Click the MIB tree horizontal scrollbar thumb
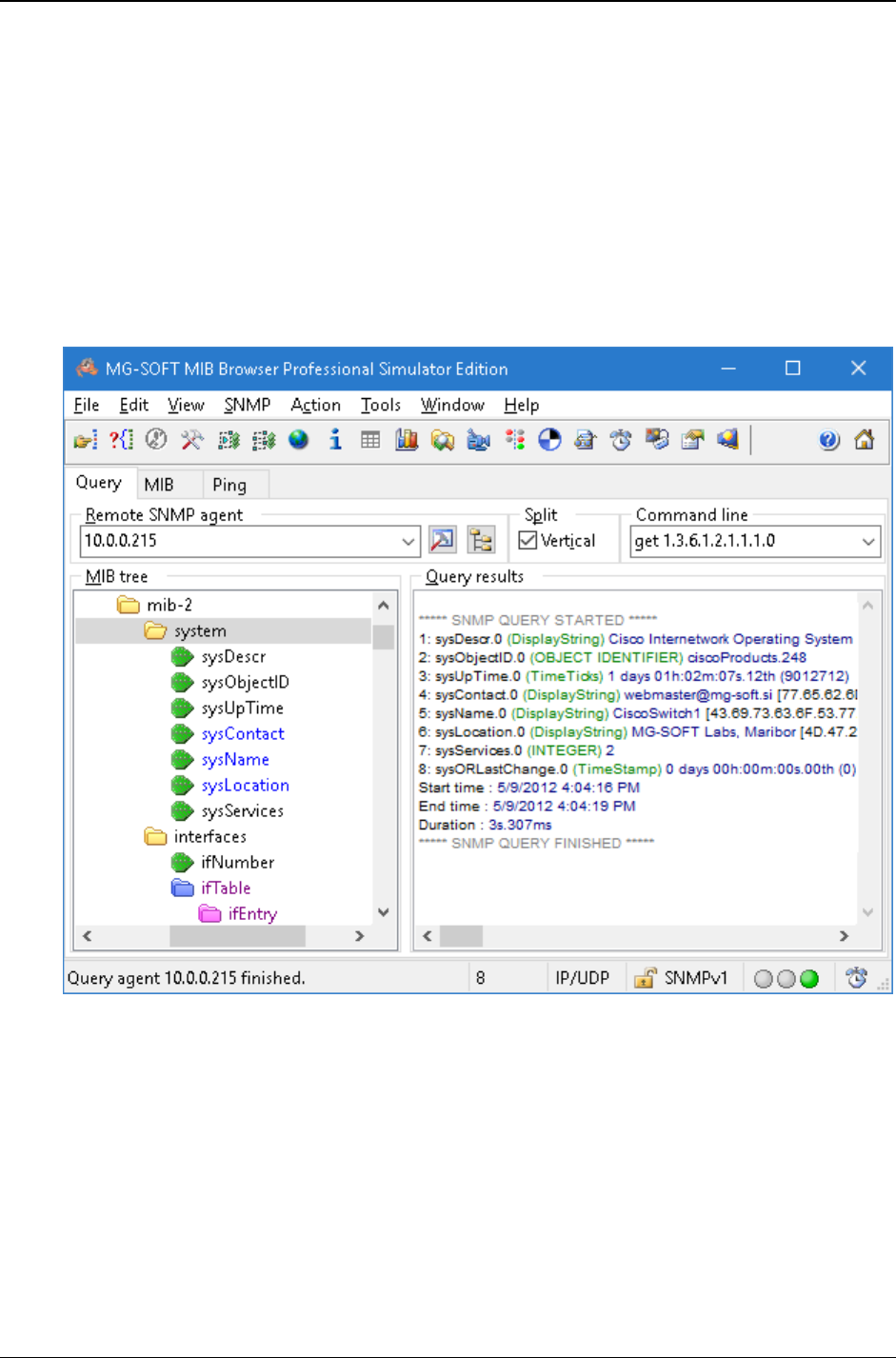The width and height of the screenshot is (896, 1358). click(237, 936)
